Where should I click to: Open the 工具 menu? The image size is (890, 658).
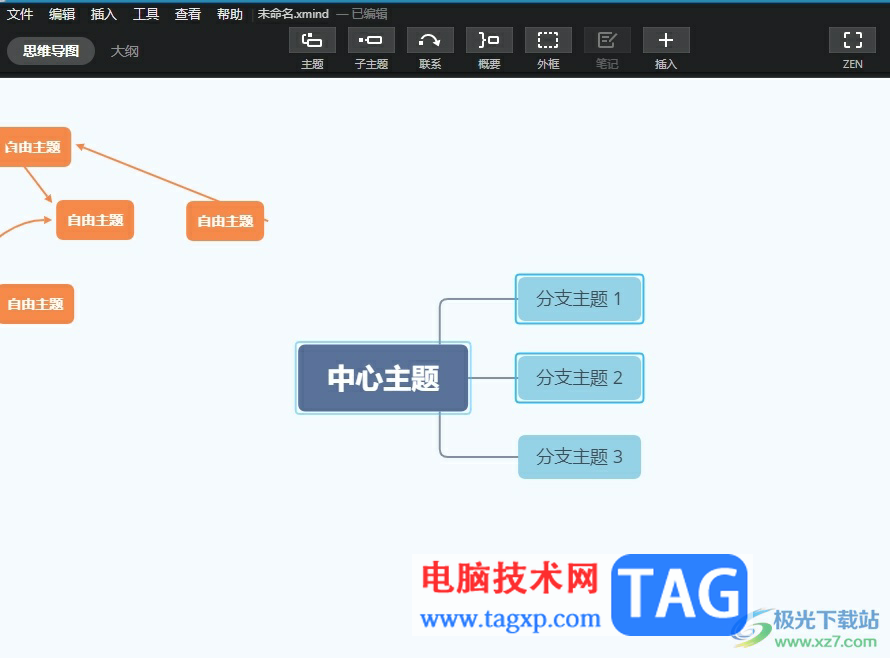click(146, 14)
